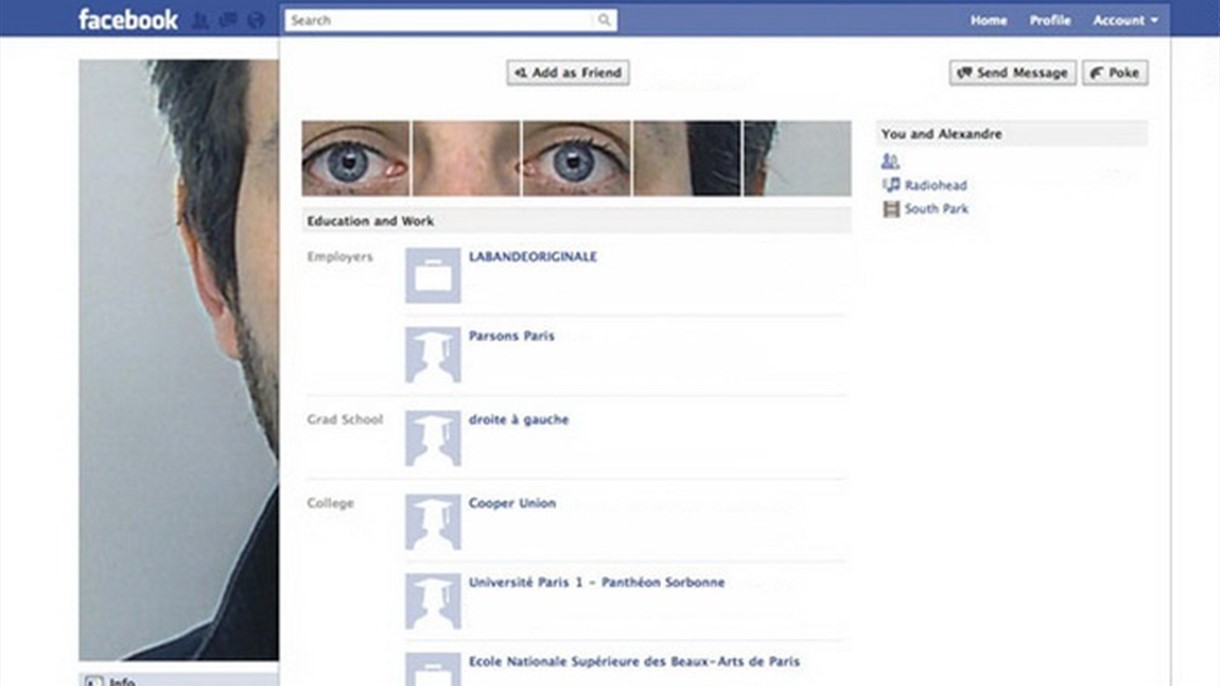Open the Radiohead link
This screenshot has width=1220, height=686.
[936, 185]
